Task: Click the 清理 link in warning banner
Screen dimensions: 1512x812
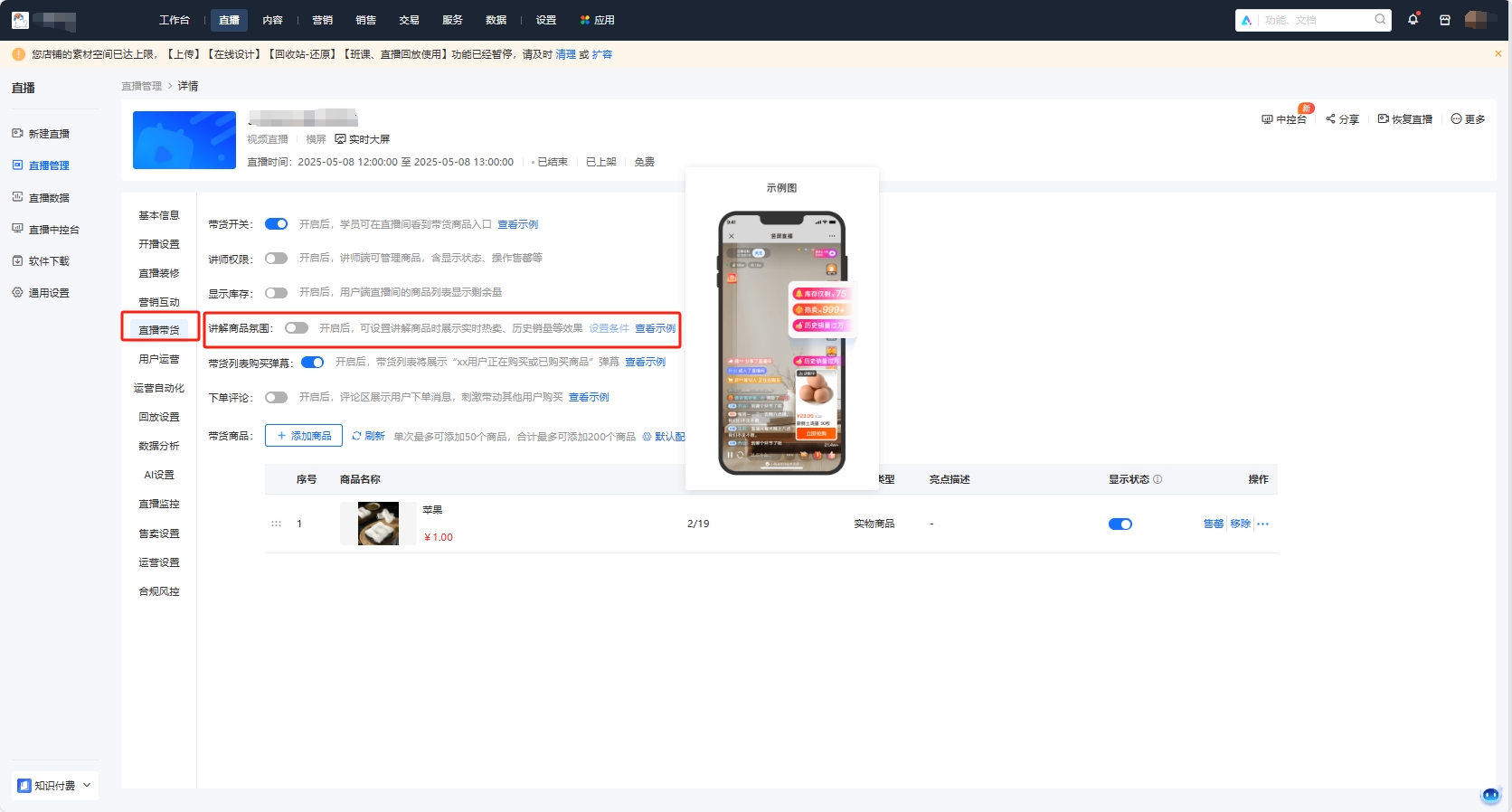Action: coord(565,54)
